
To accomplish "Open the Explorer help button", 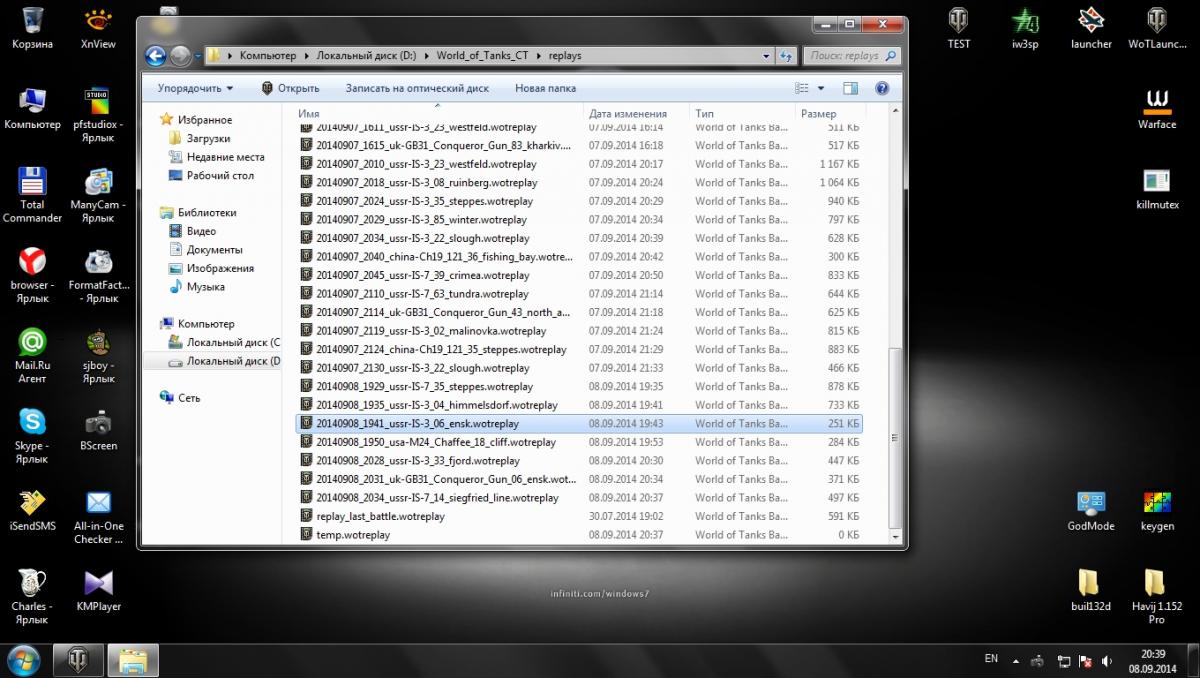I will [882, 88].
